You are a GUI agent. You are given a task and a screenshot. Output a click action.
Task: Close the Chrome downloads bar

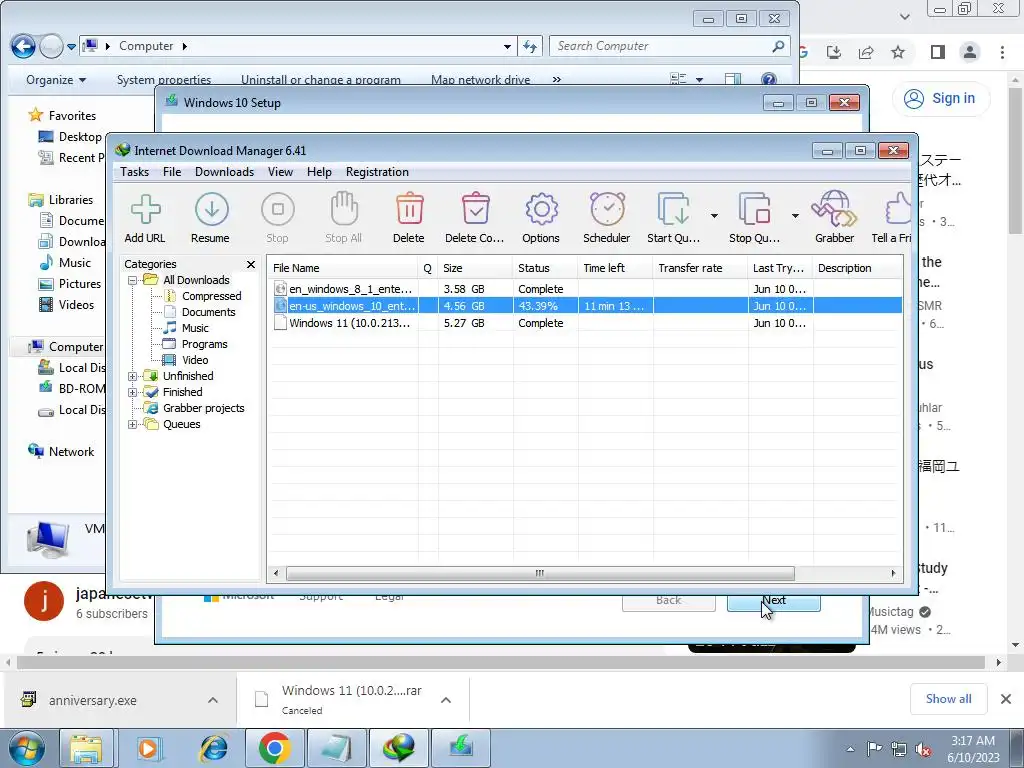(x=1006, y=699)
